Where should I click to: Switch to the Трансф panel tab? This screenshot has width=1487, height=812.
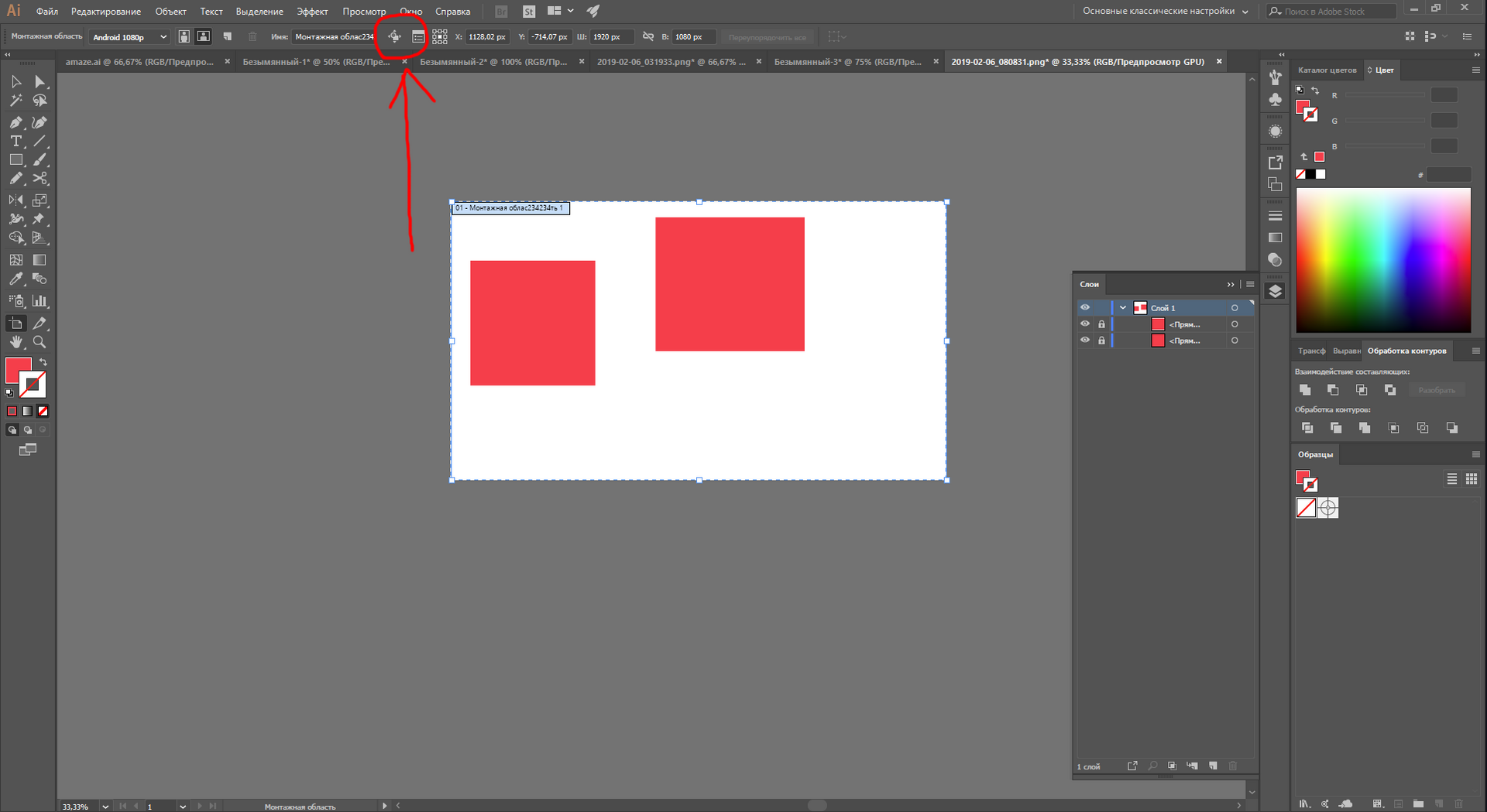(x=1310, y=351)
